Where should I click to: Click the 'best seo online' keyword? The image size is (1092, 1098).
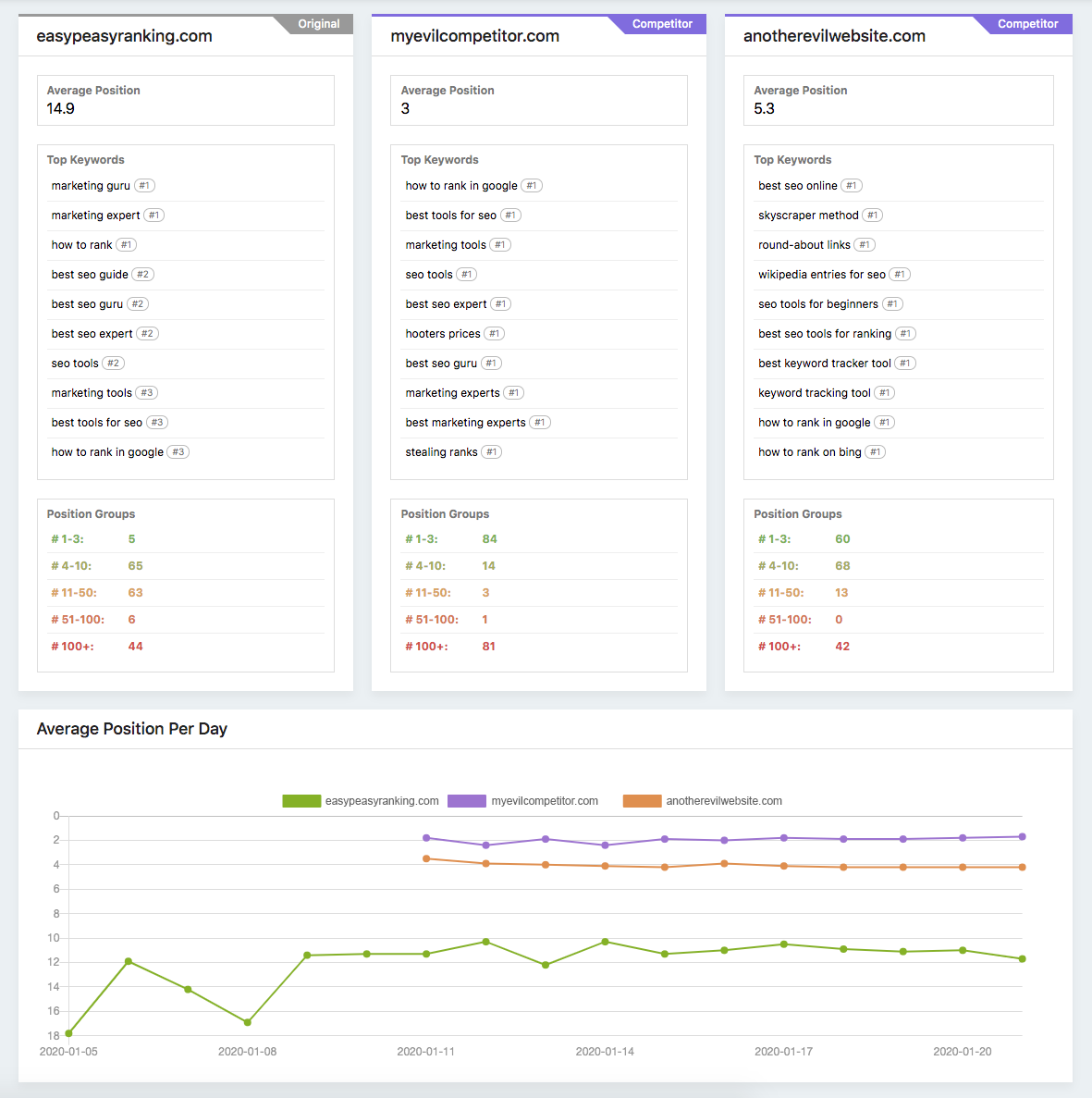798,186
